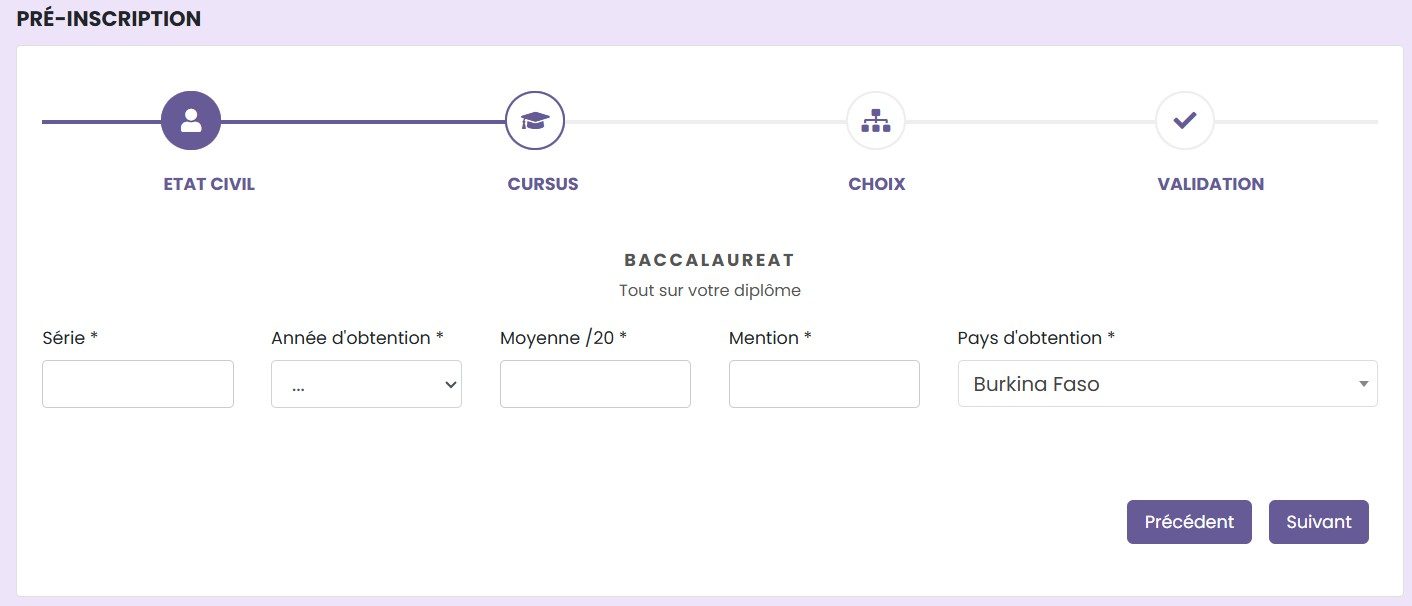The height and width of the screenshot is (606, 1412).
Task: Expand the Pays d'obtention Burkina Faso selector
Action: (1168, 384)
